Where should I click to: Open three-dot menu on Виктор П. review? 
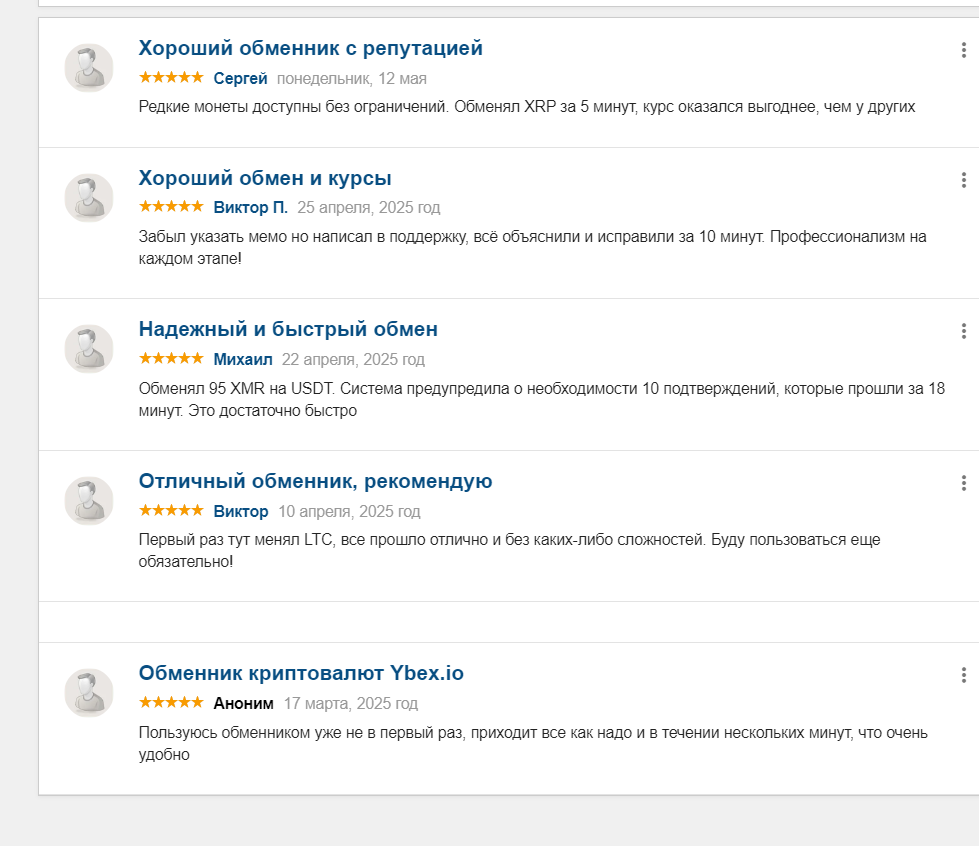(x=963, y=180)
